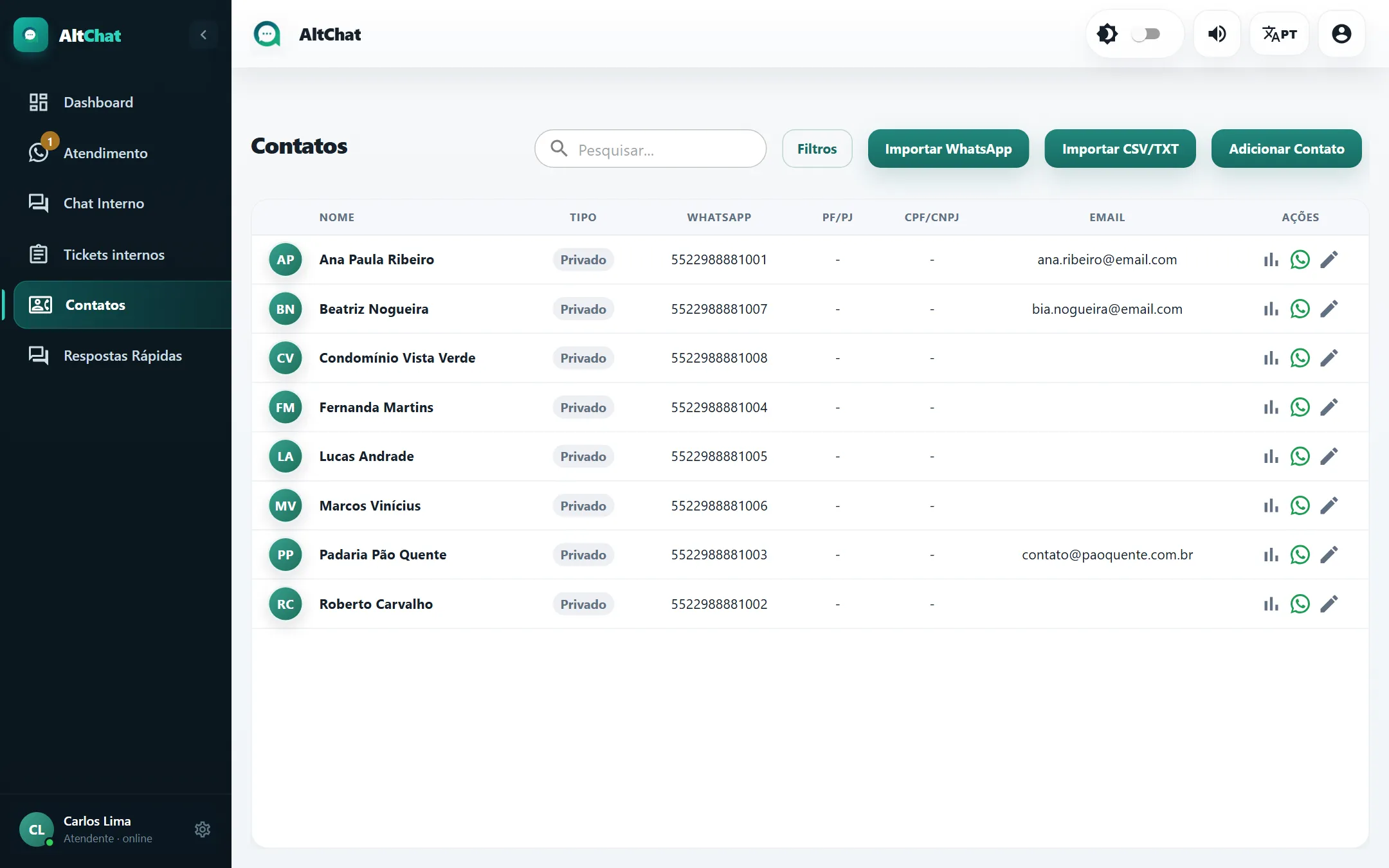Edit the Padaria Pão Quente contact
The image size is (1389, 868).
[1329, 555]
